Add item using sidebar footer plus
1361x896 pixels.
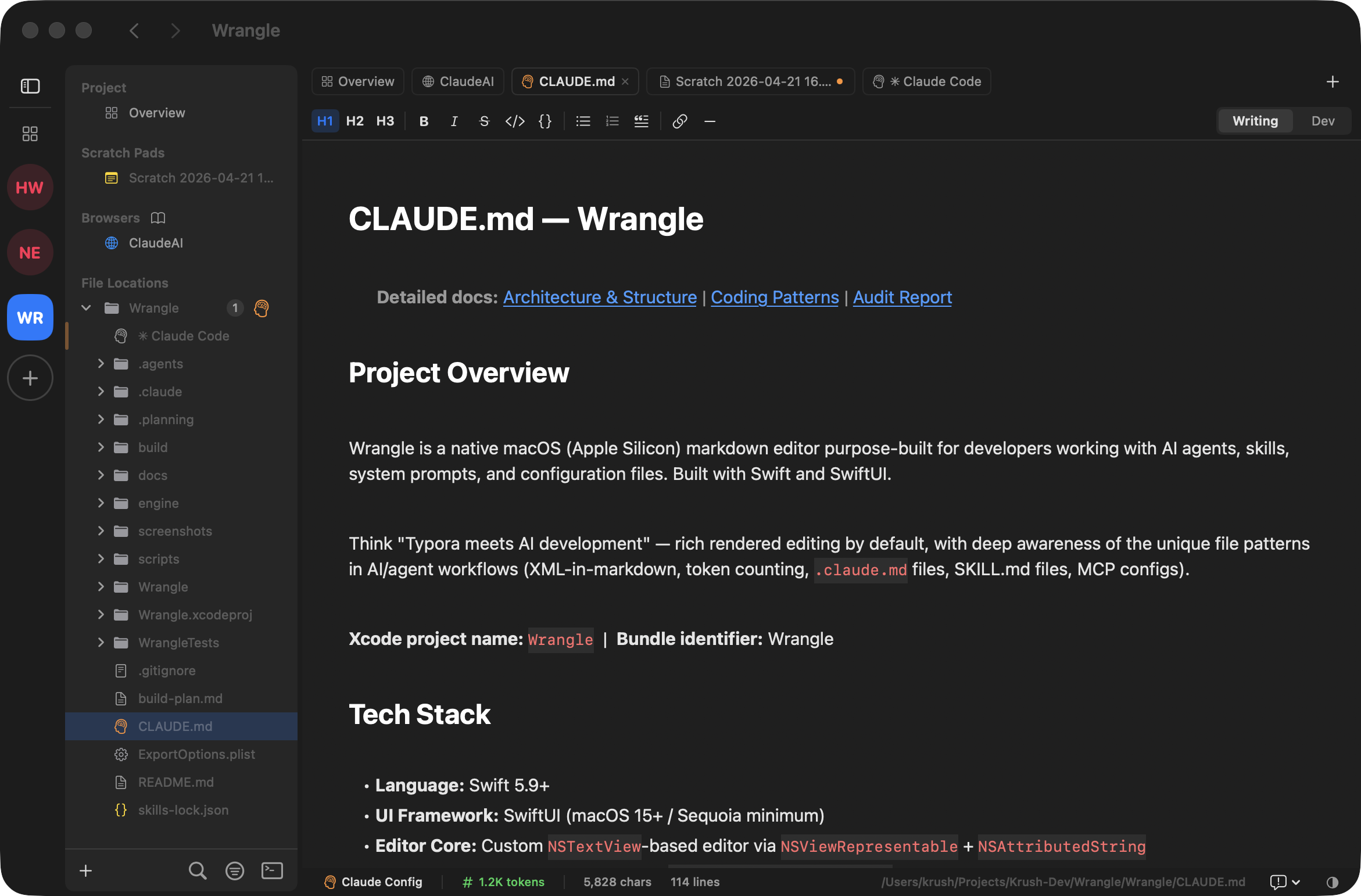[85, 870]
